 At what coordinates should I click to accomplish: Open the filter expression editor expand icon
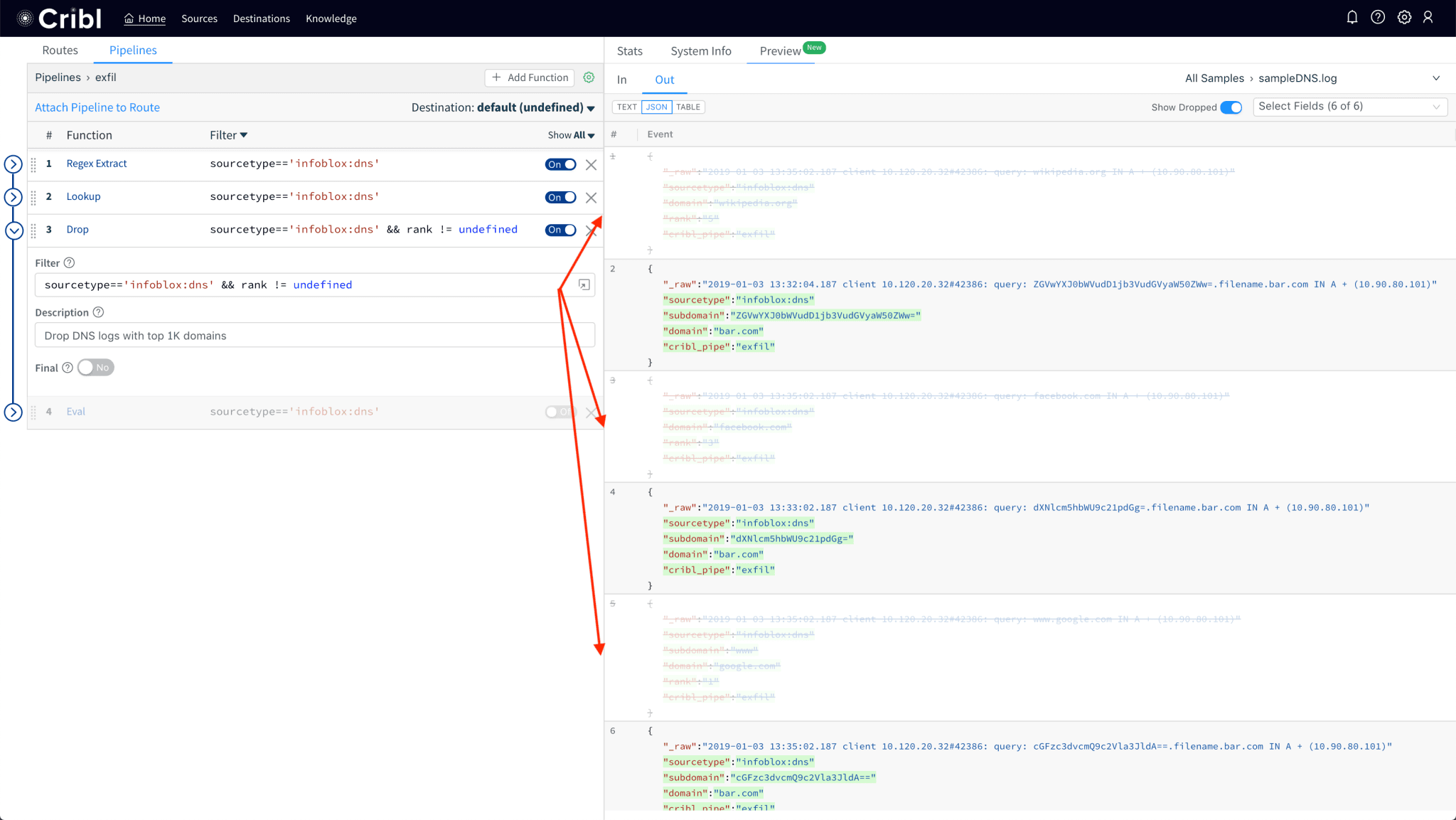click(x=584, y=285)
